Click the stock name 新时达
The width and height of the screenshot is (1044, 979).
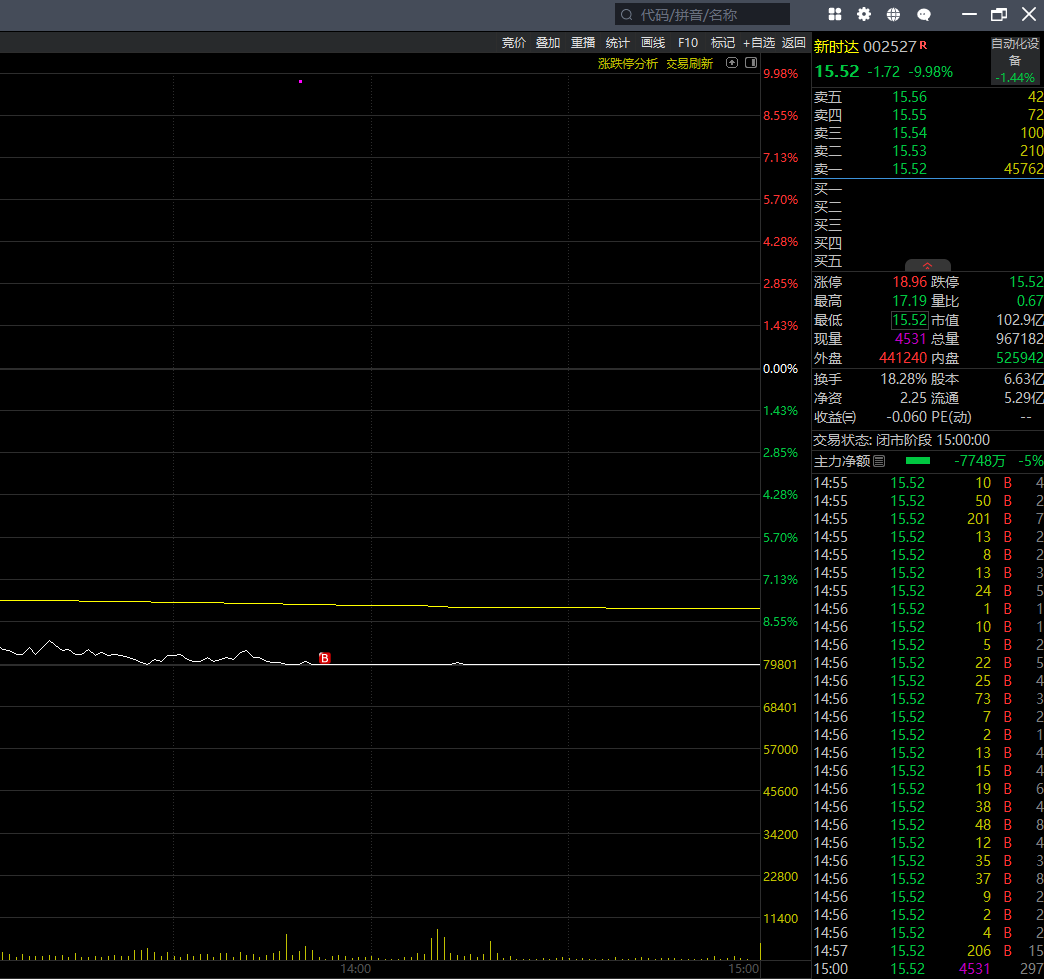pos(836,47)
